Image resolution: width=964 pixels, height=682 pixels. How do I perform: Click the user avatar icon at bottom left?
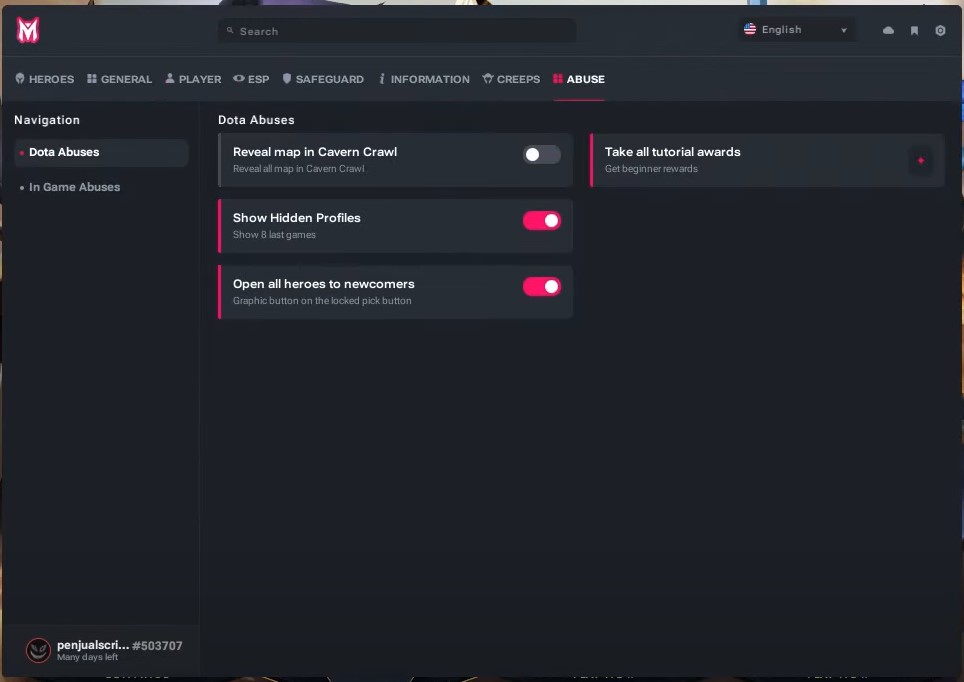pos(38,650)
